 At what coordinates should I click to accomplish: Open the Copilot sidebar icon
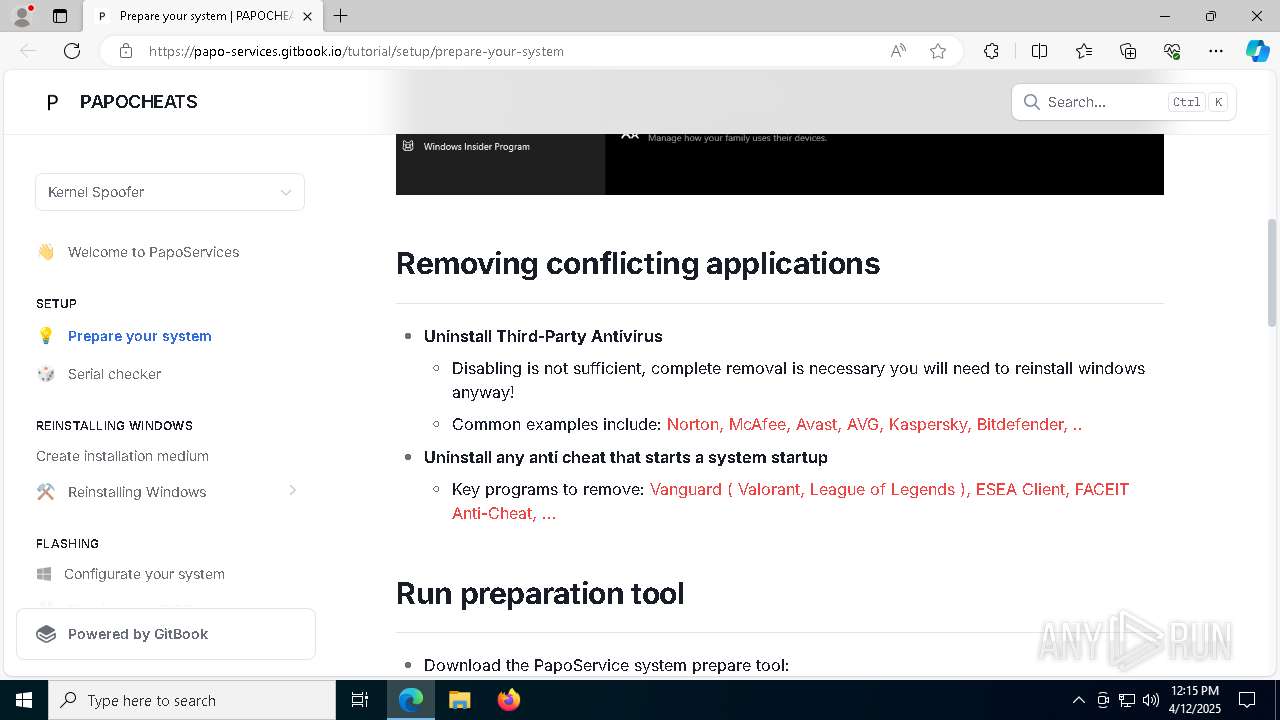[x=1257, y=51]
